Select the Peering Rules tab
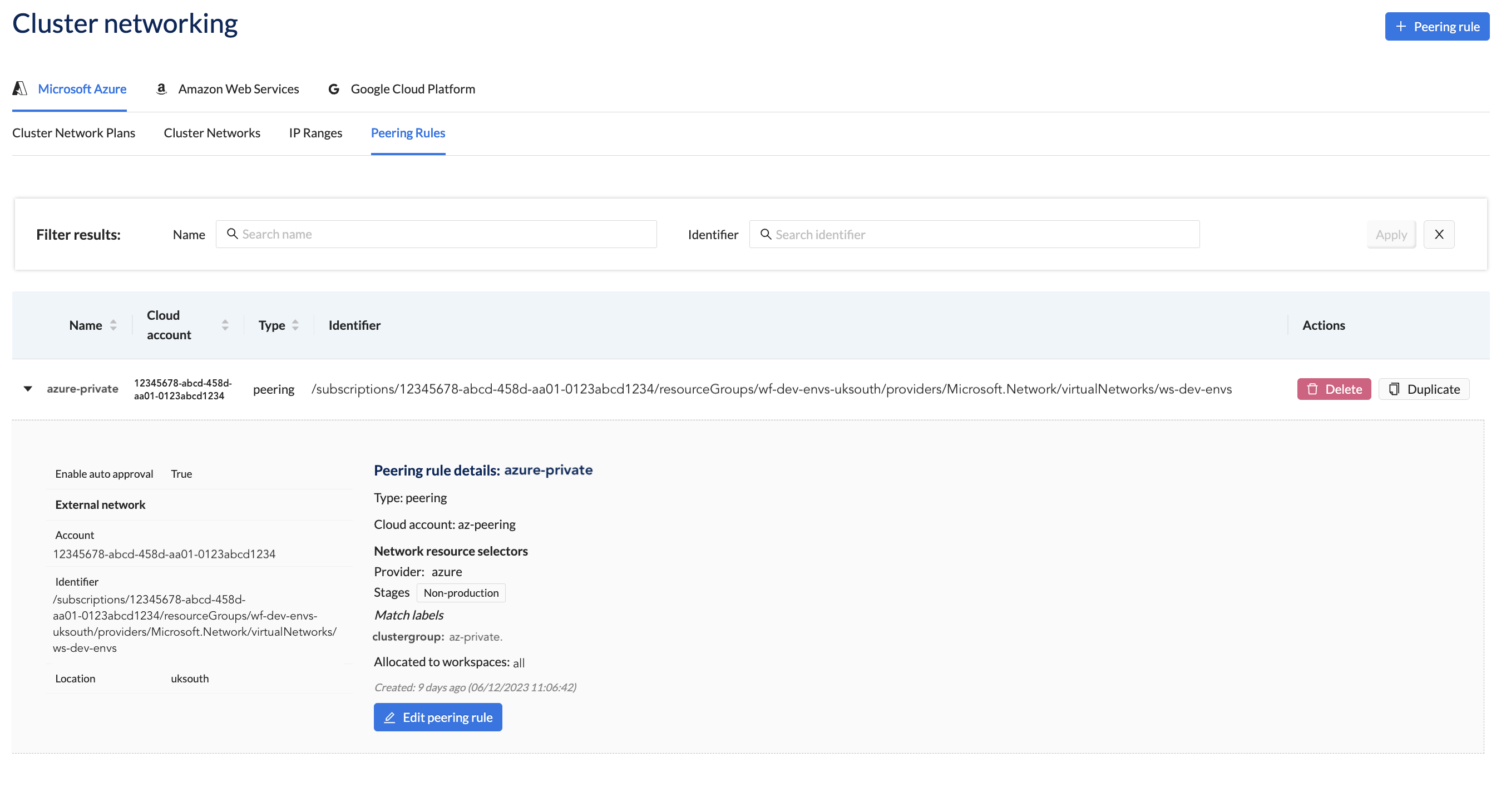The image size is (1501, 812). (x=407, y=132)
